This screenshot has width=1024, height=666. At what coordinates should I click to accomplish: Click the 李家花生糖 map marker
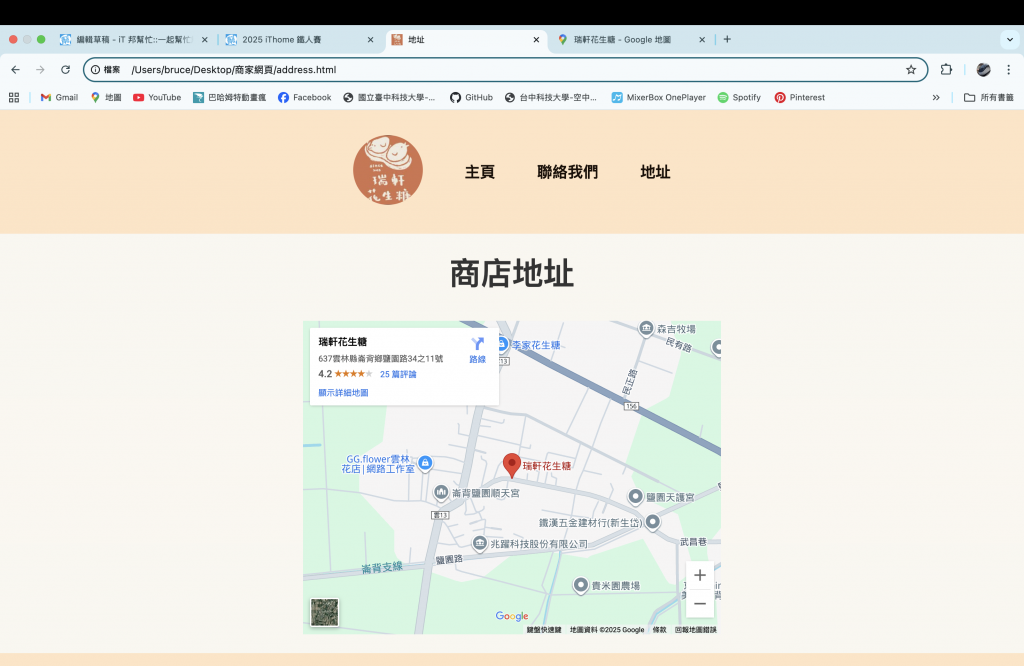(x=502, y=344)
